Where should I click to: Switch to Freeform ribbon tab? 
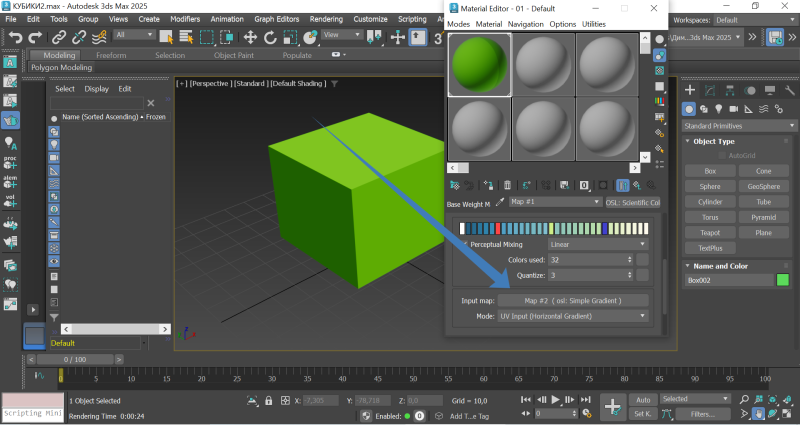pos(111,55)
